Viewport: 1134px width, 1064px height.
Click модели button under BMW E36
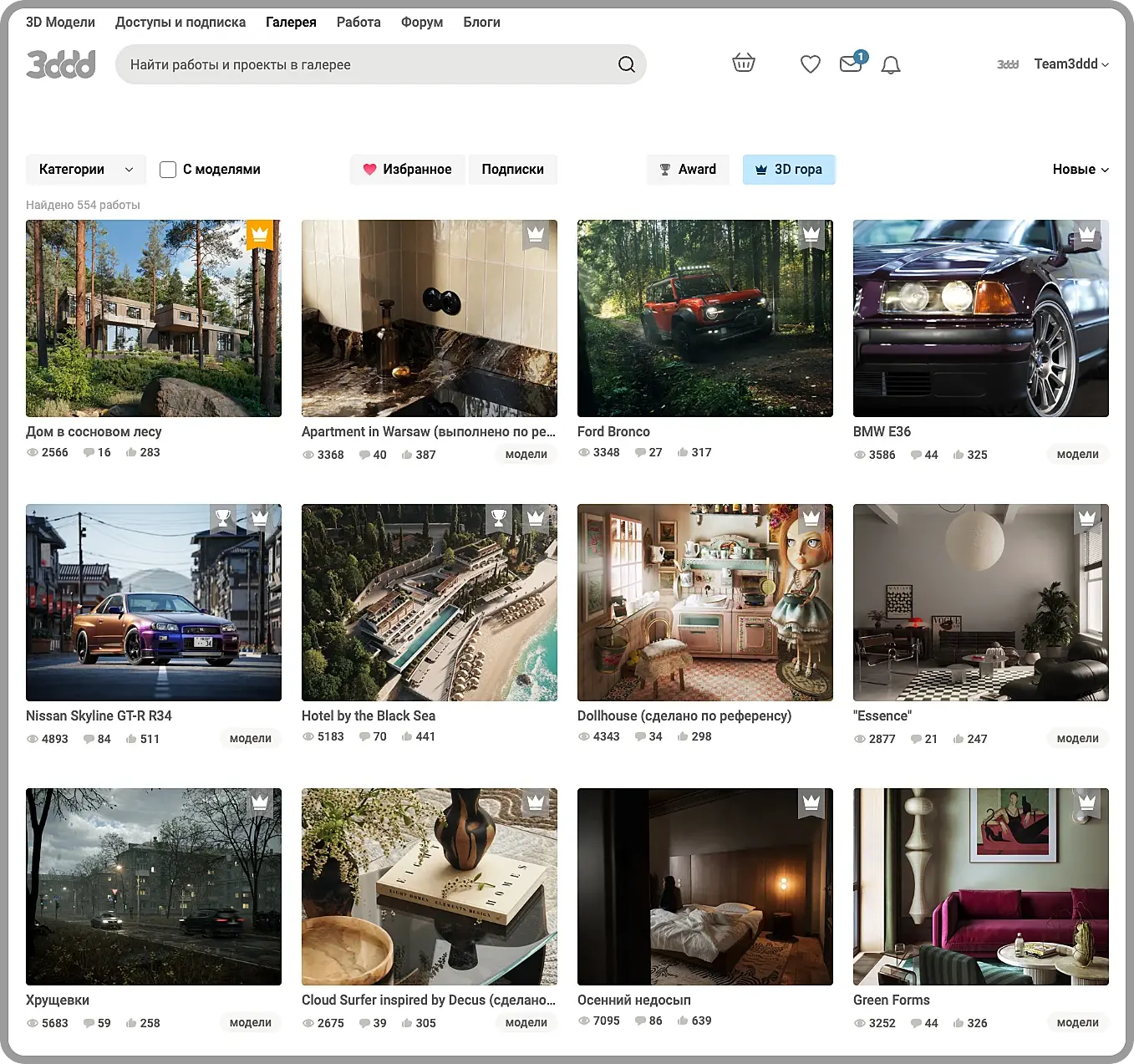pos(1078,455)
